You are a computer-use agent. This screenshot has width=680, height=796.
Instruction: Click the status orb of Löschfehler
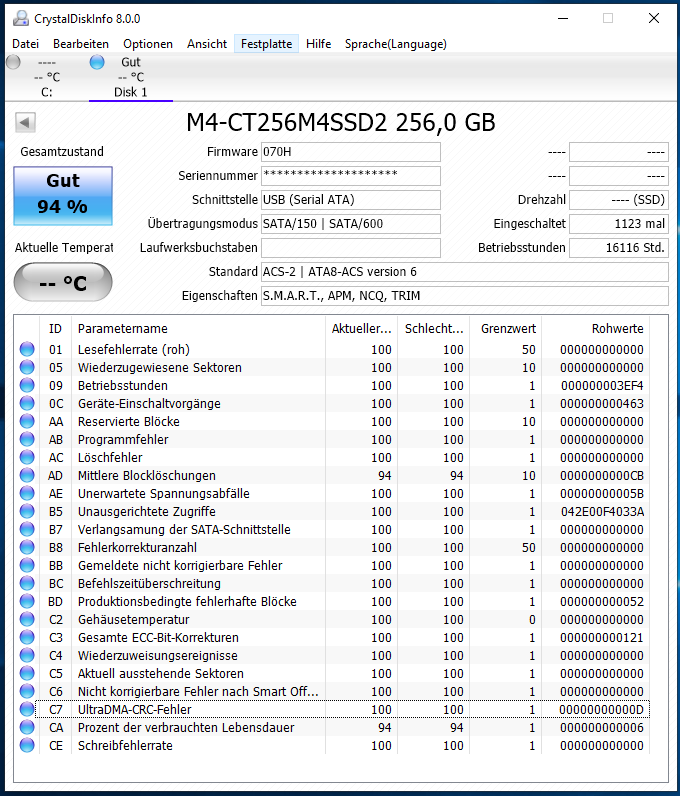tap(27, 457)
